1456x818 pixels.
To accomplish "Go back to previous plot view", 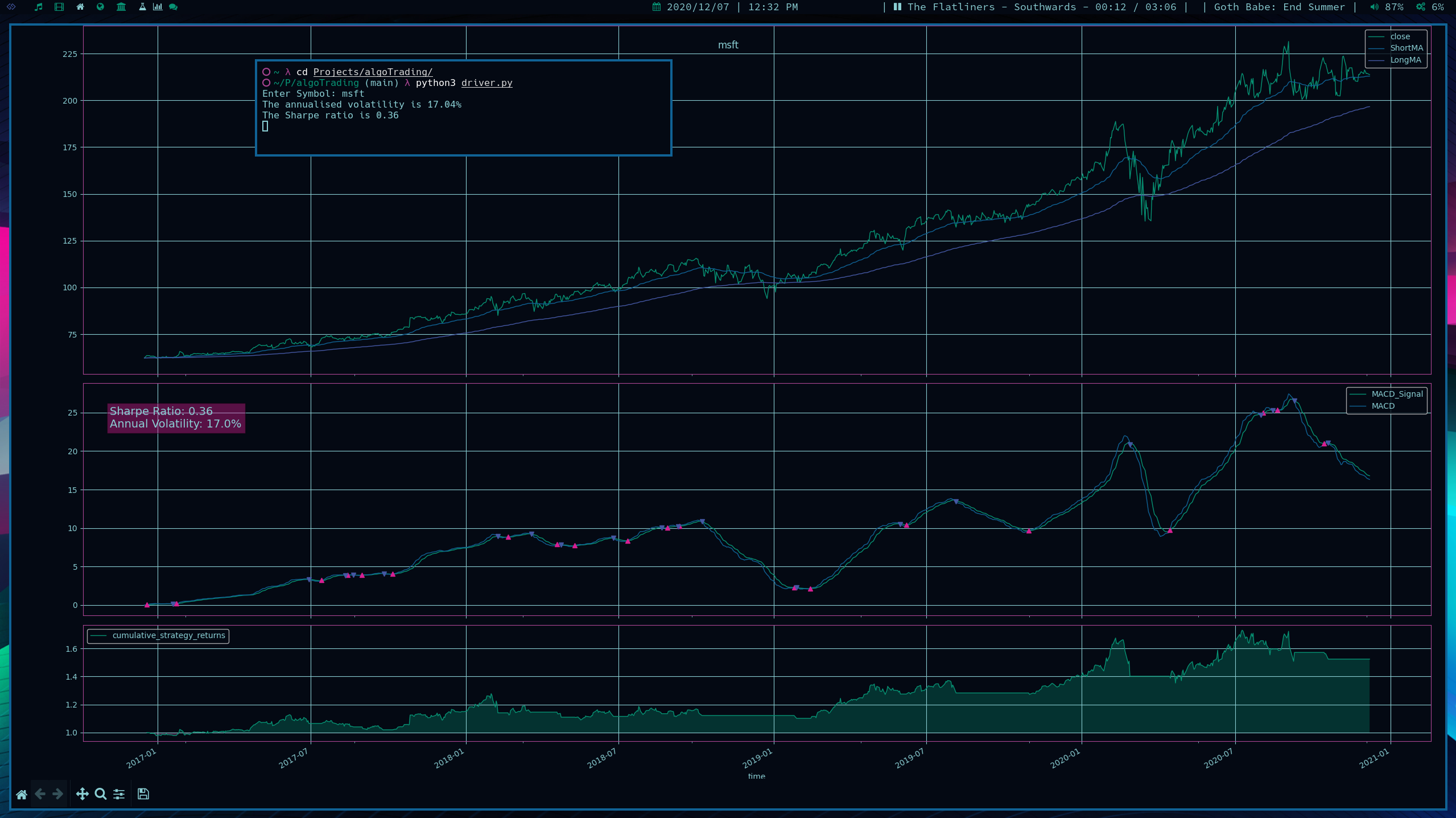I will pos(40,794).
